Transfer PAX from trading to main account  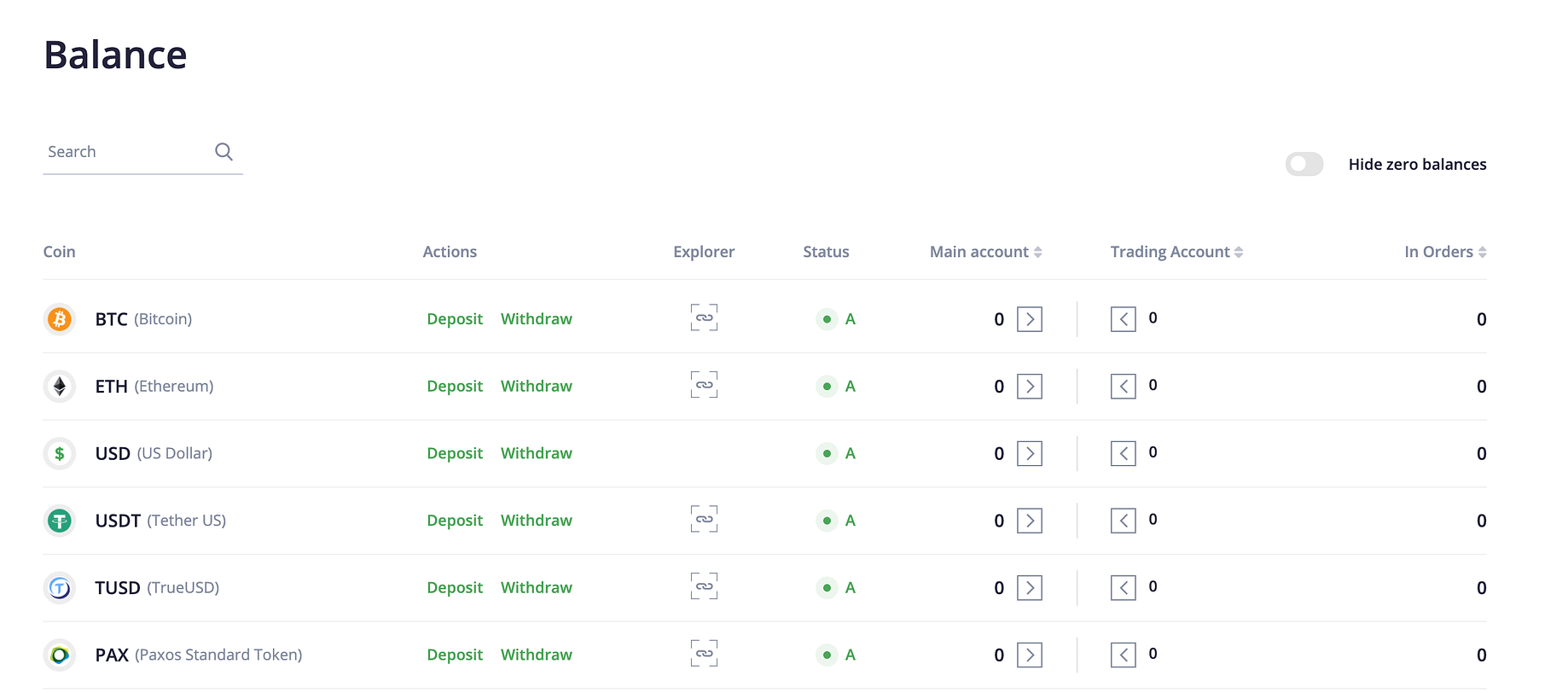pyautogui.click(x=1124, y=655)
